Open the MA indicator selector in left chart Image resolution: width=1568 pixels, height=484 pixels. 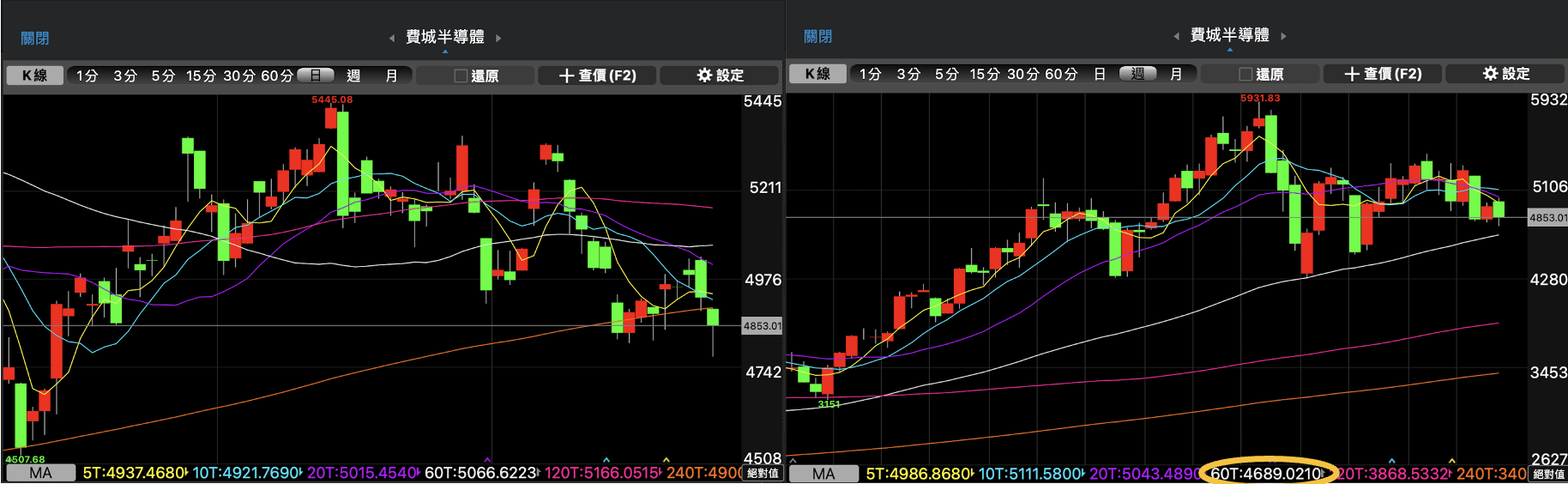coord(40,473)
